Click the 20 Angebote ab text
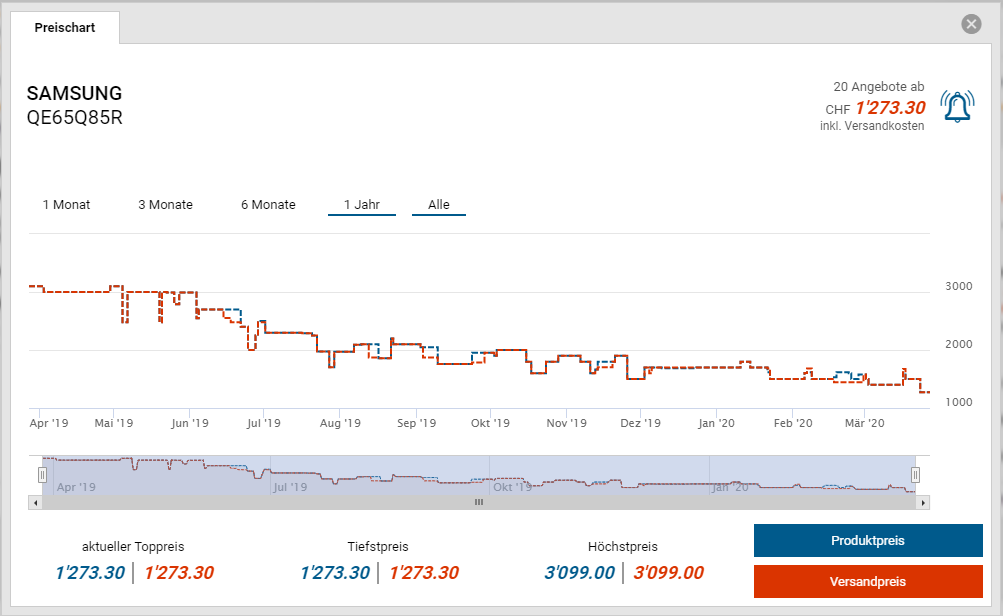The height and width of the screenshot is (616, 1003). pos(878,87)
